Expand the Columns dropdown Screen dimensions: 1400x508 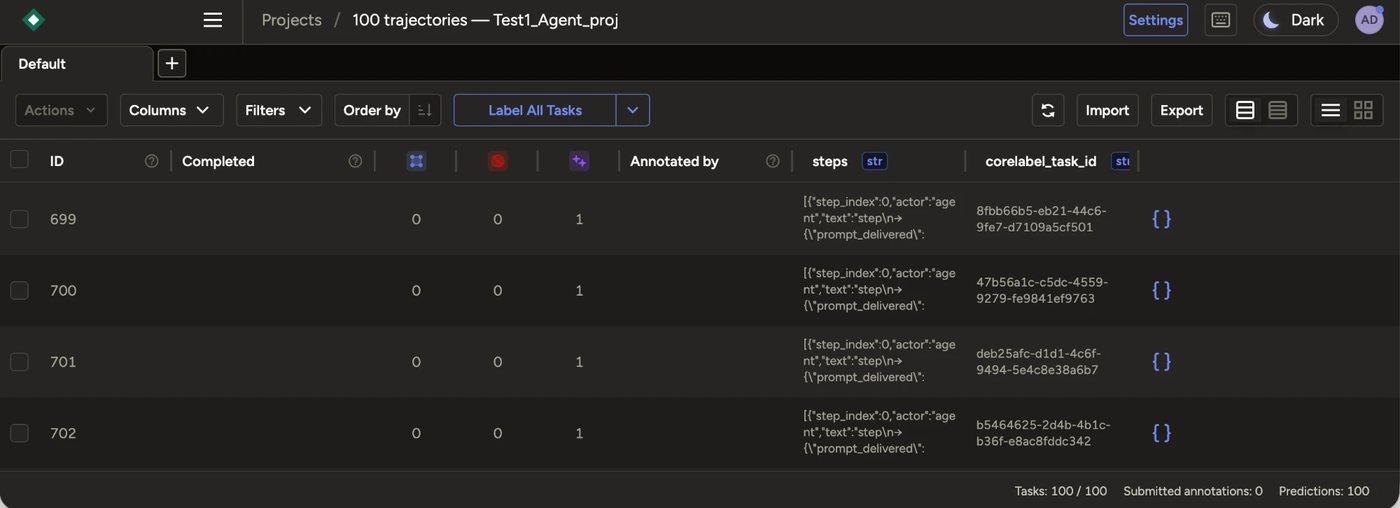pyautogui.click(x=171, y=110)
